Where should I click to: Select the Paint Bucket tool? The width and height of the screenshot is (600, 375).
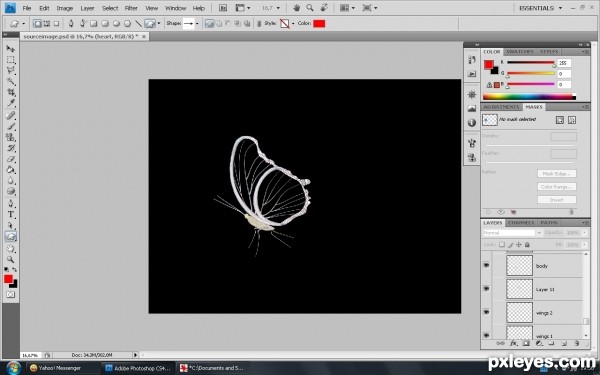tap(10, 170)
